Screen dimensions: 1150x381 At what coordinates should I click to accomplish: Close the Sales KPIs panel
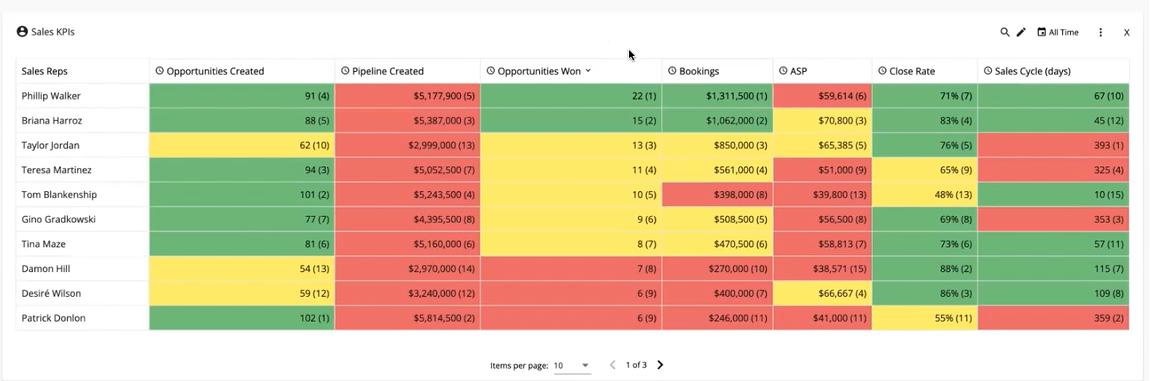1127,32
